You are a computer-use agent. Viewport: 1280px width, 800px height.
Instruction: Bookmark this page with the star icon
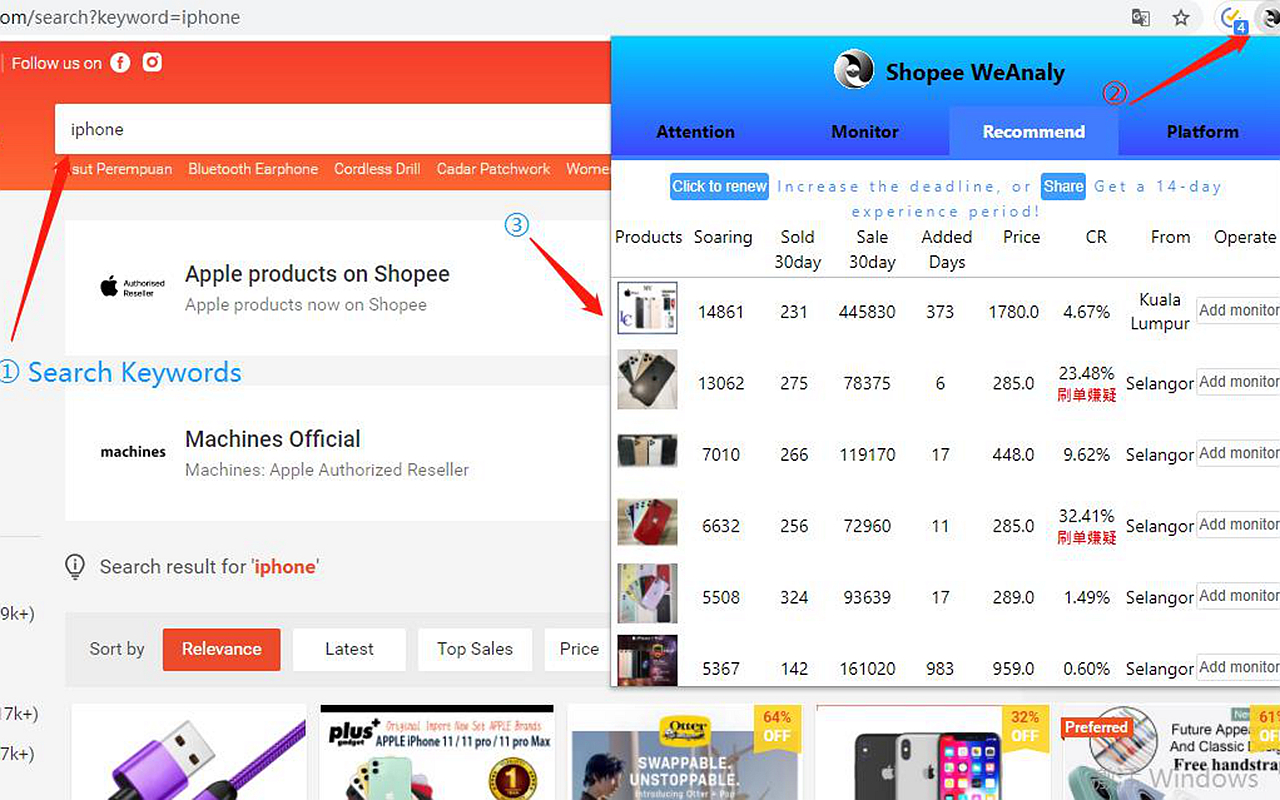(x=1181, y=18)
